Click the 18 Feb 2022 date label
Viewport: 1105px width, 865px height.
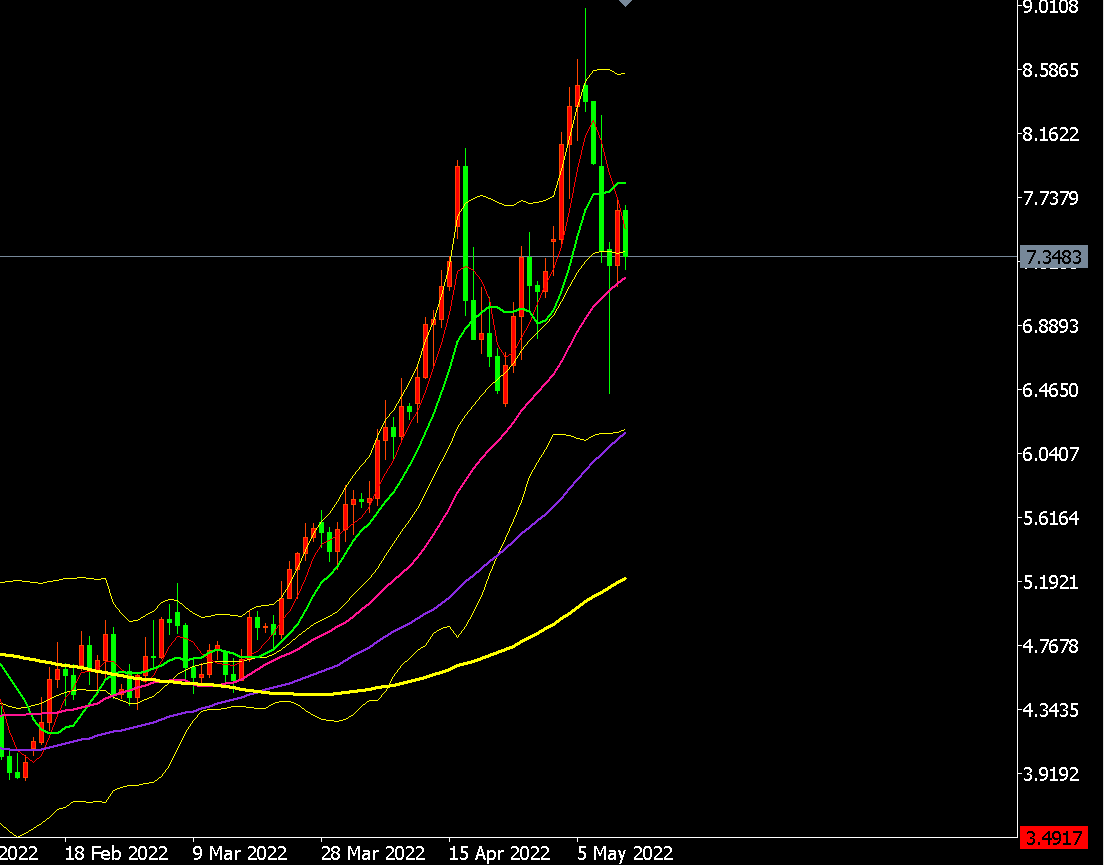pyautogui.click(x=116, y=854)
